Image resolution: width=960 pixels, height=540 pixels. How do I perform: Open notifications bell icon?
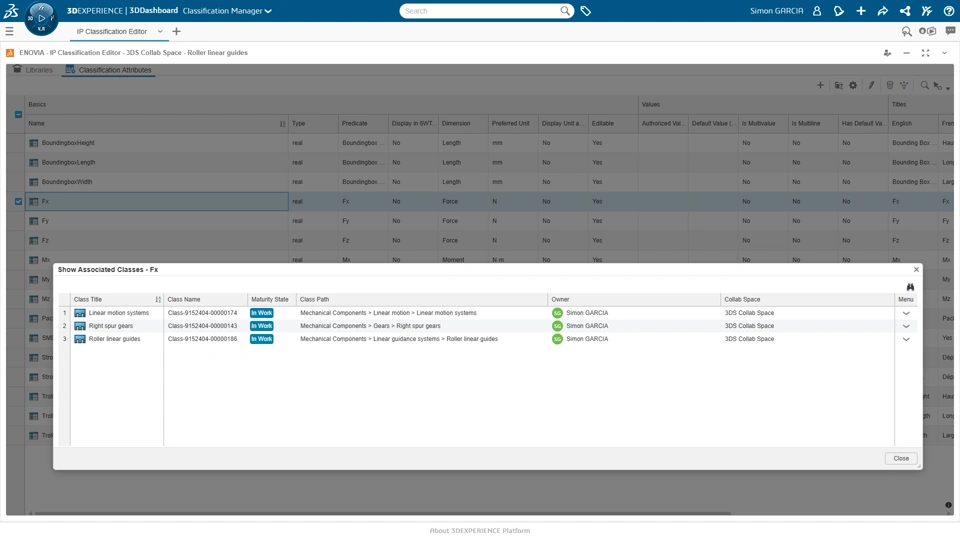[x=839, y=11]
